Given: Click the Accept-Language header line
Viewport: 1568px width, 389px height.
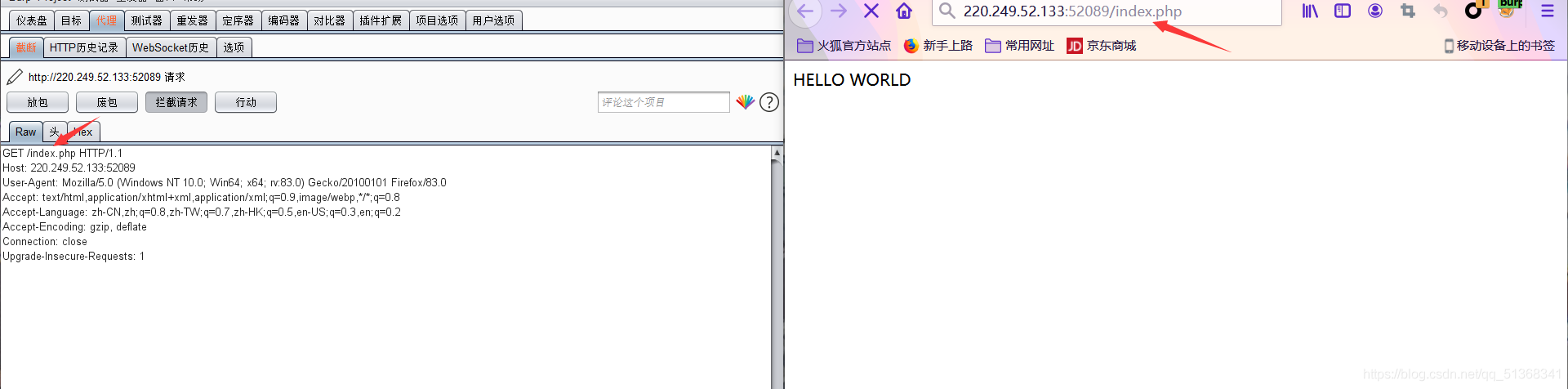Looking at the screenshot, I should tap(202, 212).
